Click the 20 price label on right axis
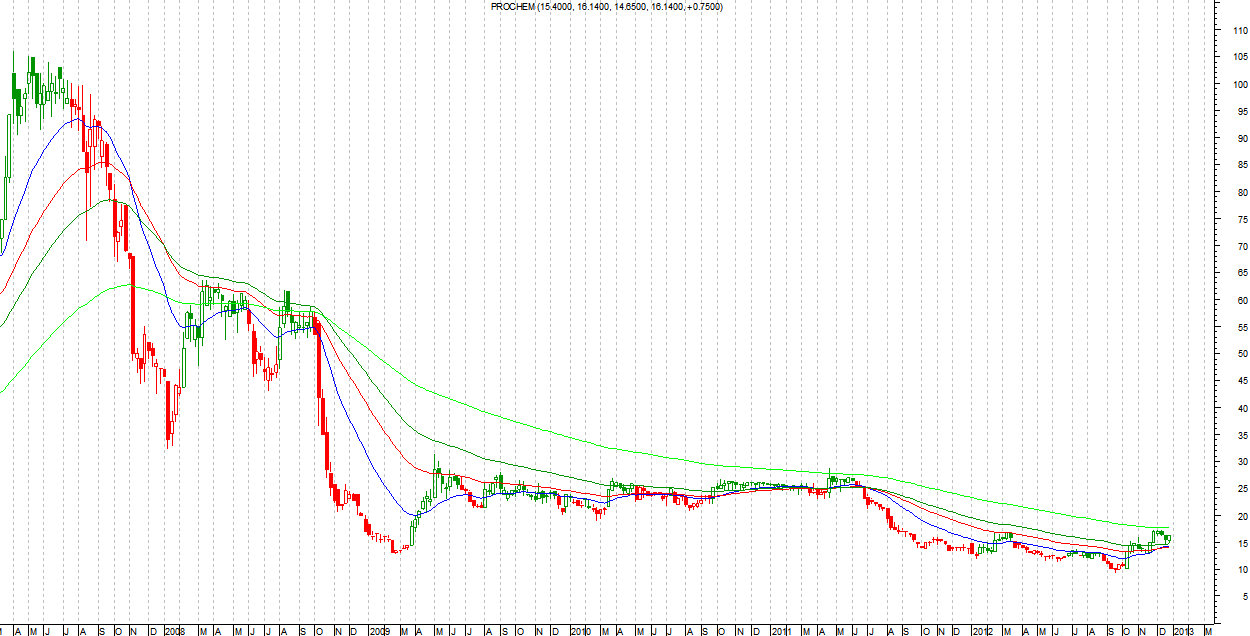Screen dimensions: 1250x636 (1240, 516)
